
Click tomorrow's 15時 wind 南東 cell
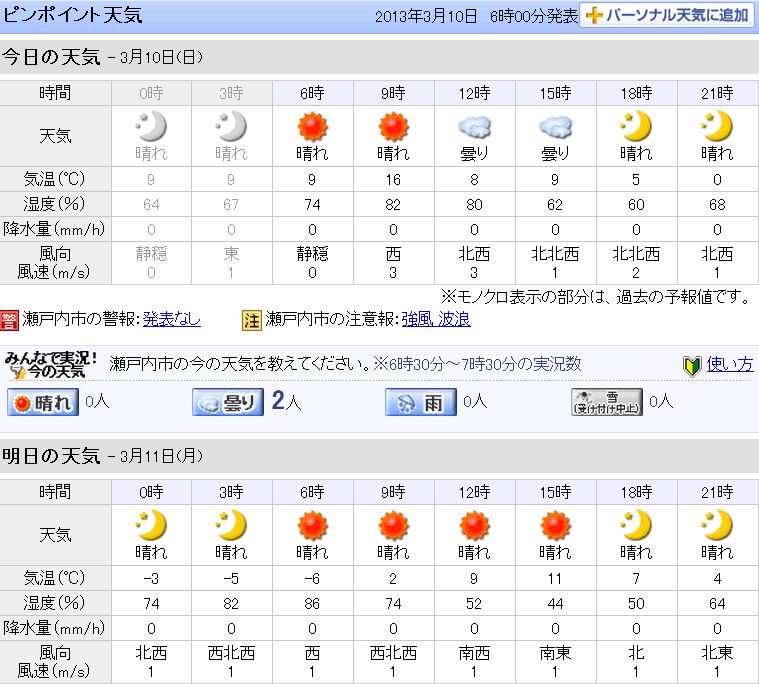coord(555,662)
